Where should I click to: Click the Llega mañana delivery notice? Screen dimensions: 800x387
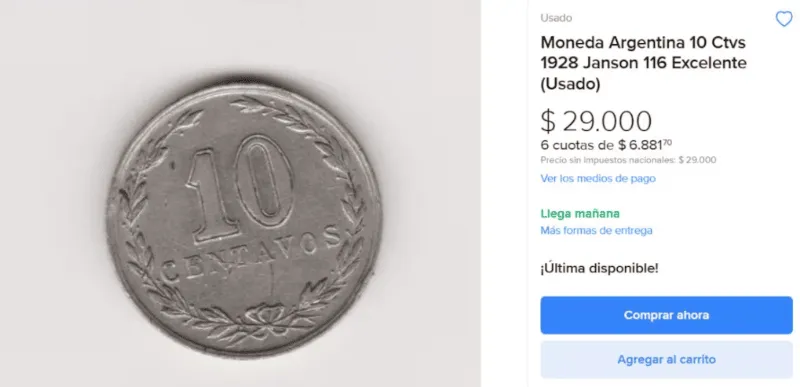click(580, 214)
